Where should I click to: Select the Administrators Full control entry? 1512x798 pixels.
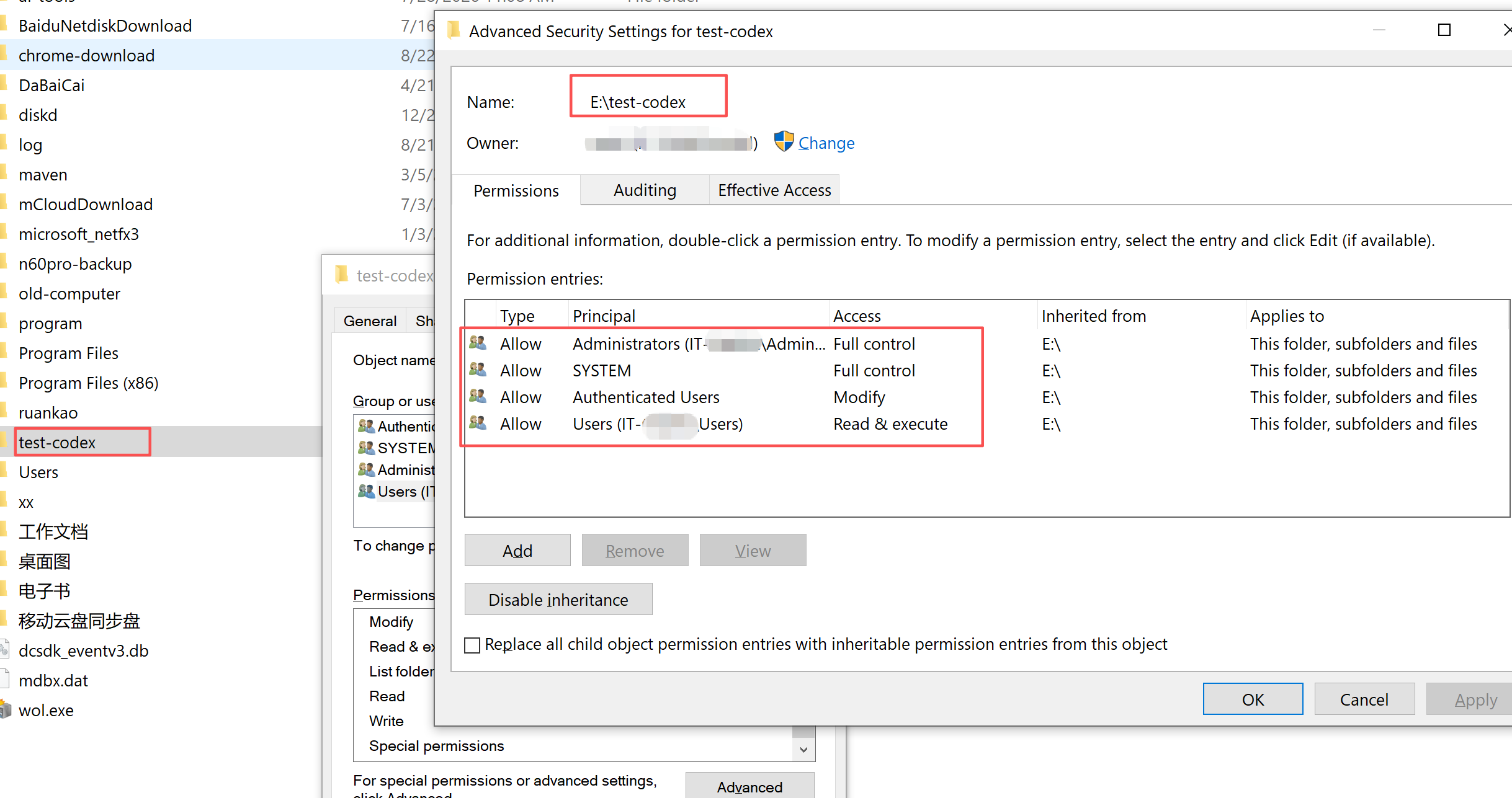pyautogui.click(x=987, y=344)
